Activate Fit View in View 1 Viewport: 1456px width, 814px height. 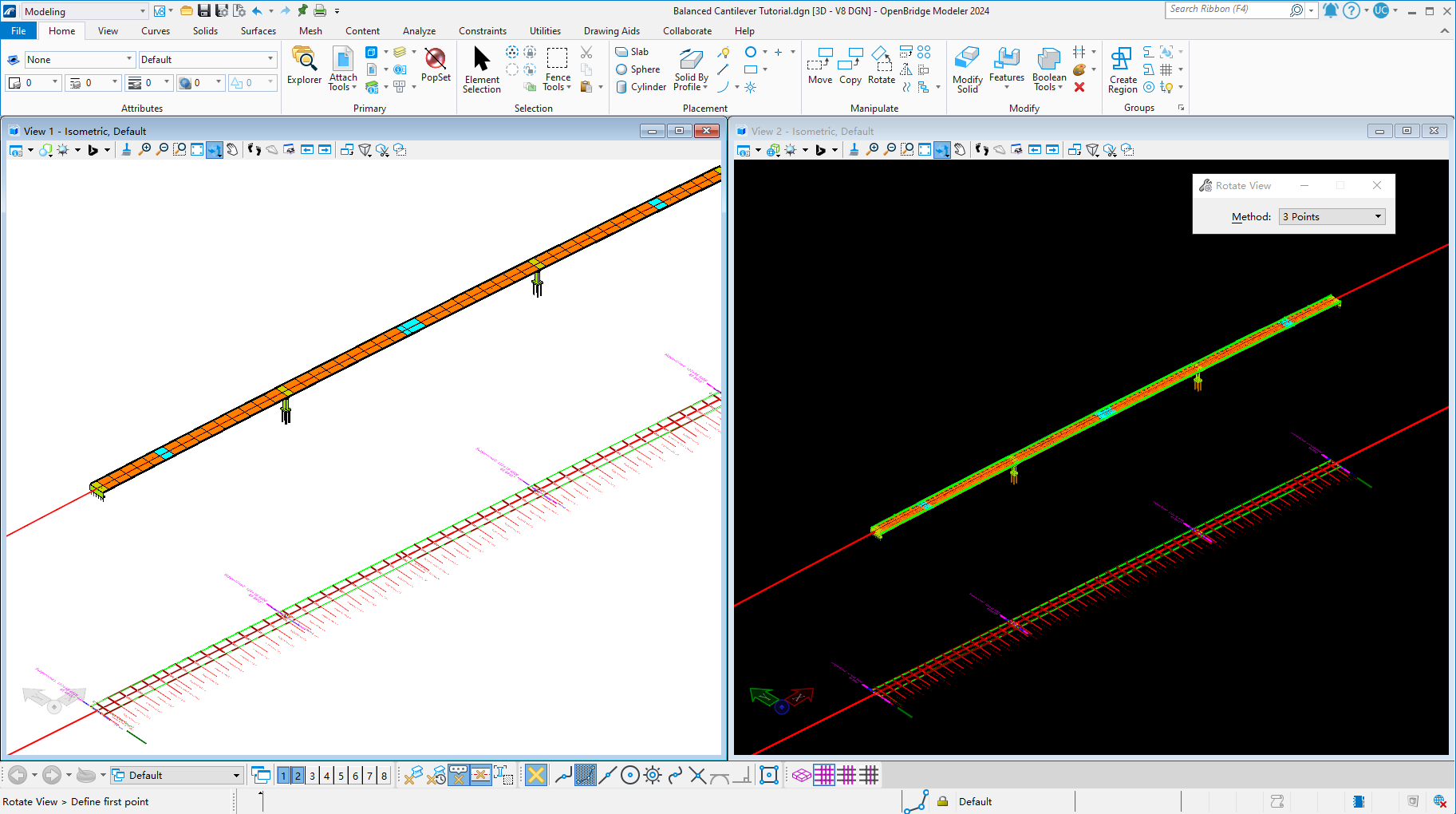click(x=197, y=149)
